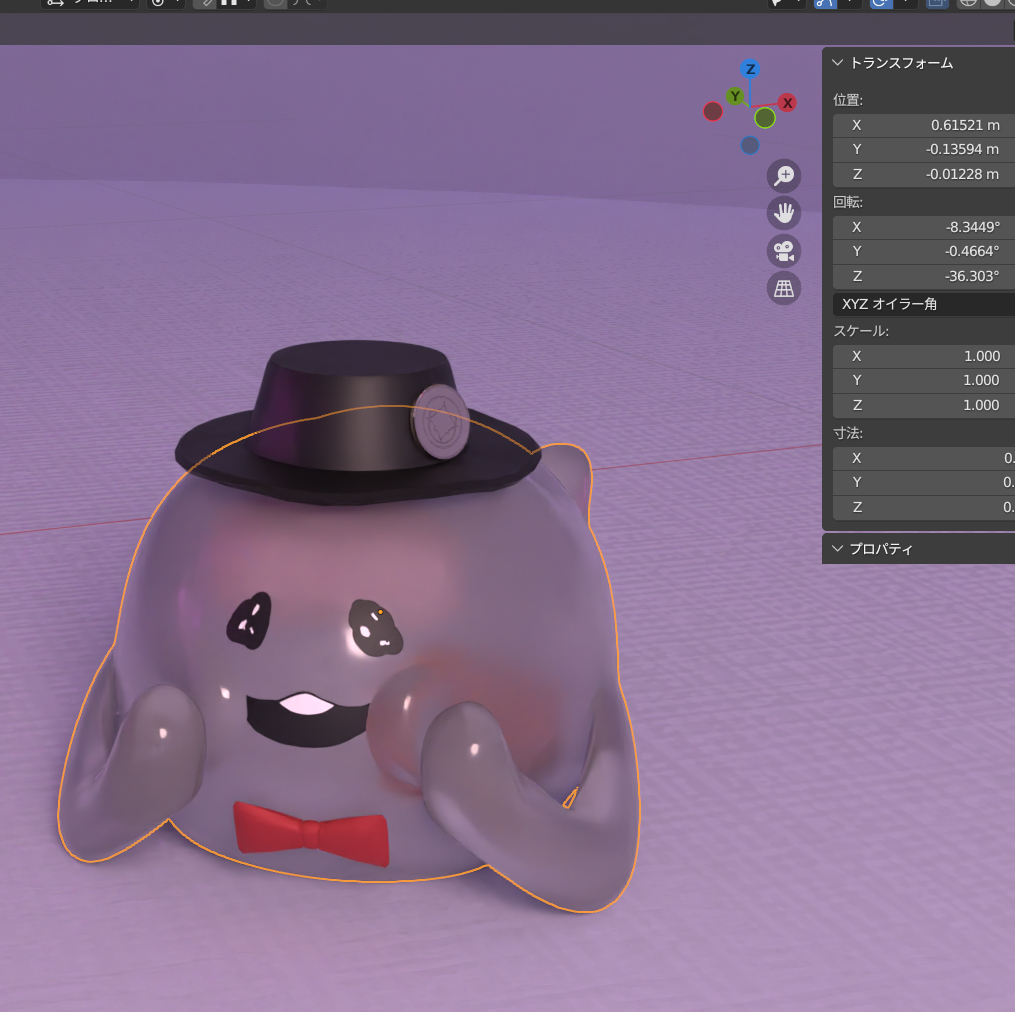Click the green Y axis on the gizmo
The height and width of the screenshot is (1012, 1015).
pos(735,96)
